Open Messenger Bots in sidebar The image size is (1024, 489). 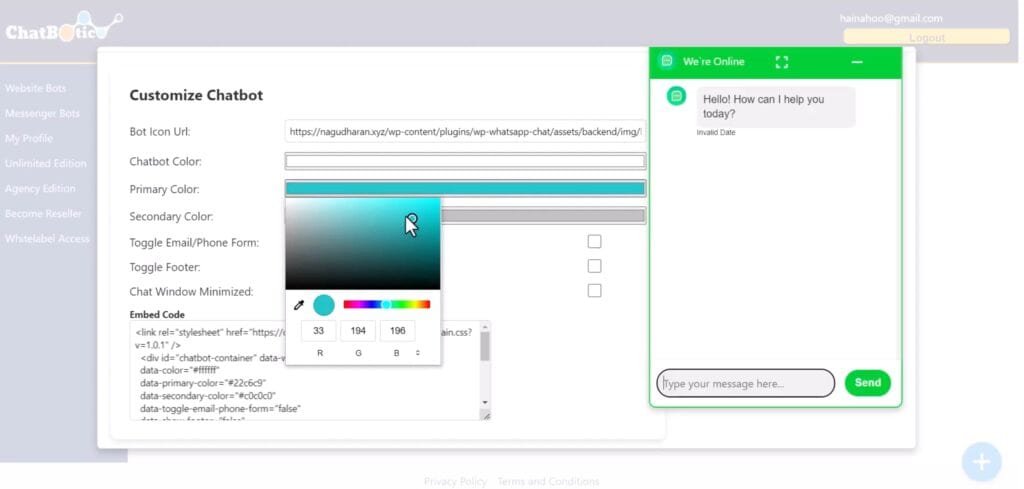42,113
